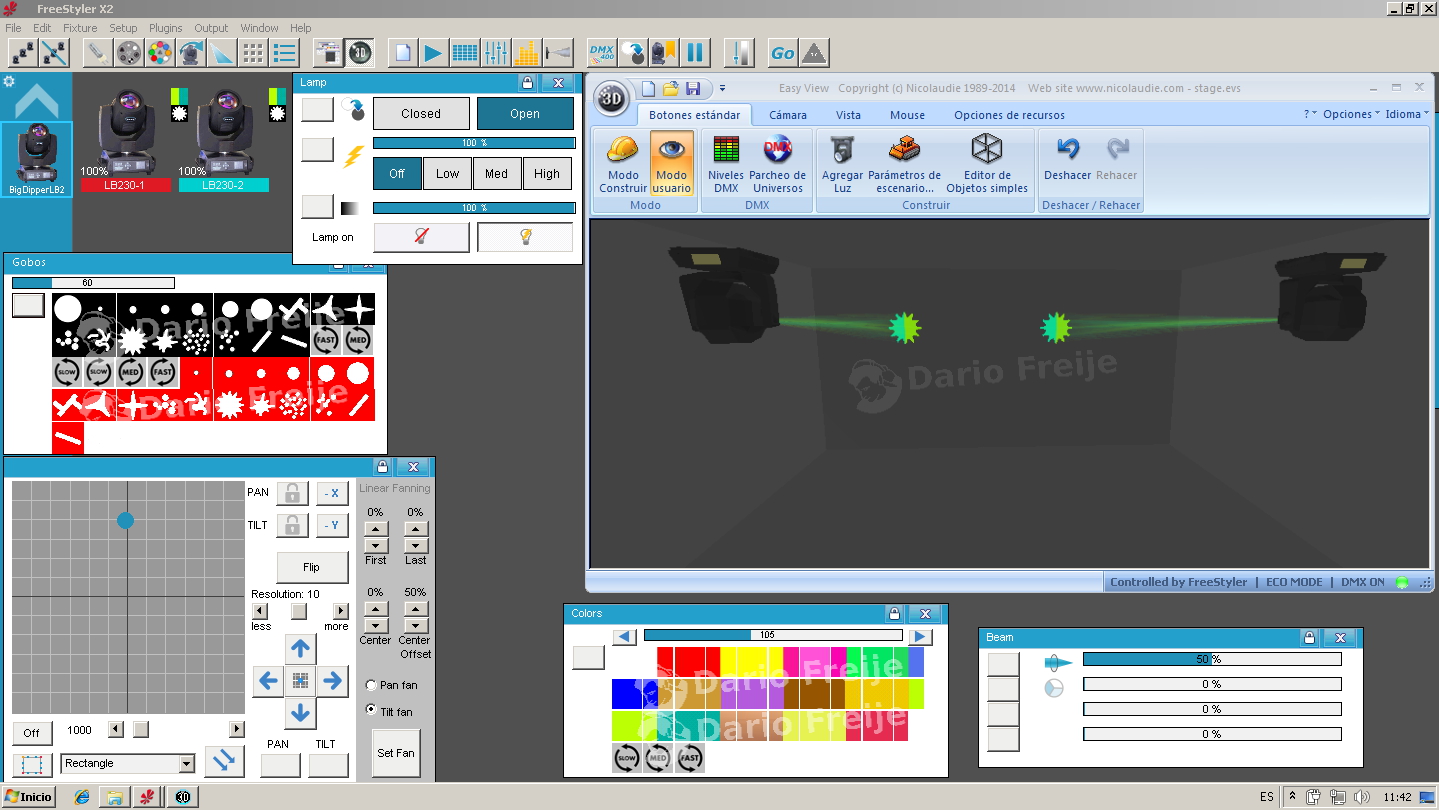This screenshot has height=810, width=1439.
Task: Click the FAST rotation icon in Colors window
Action: [690, 758]
